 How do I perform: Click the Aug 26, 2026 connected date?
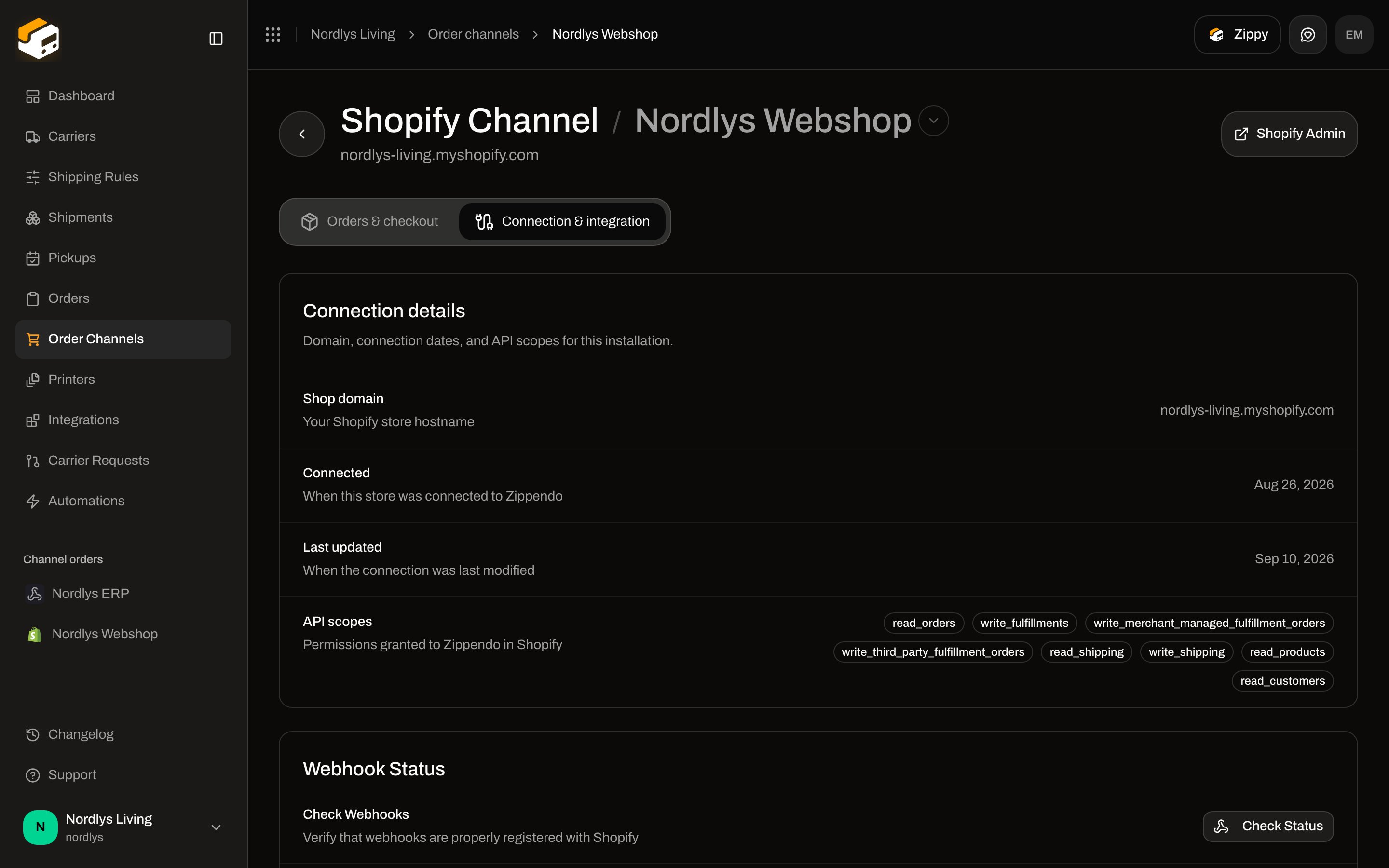click(x=1294, y=485)
